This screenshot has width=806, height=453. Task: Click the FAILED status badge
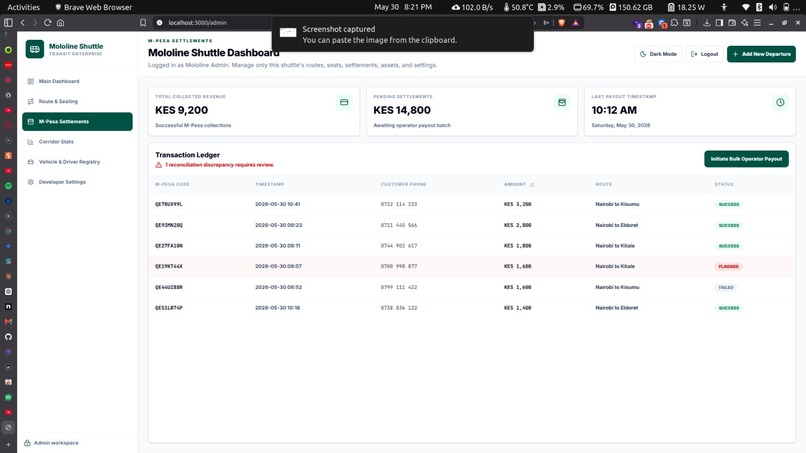[726, 287]
